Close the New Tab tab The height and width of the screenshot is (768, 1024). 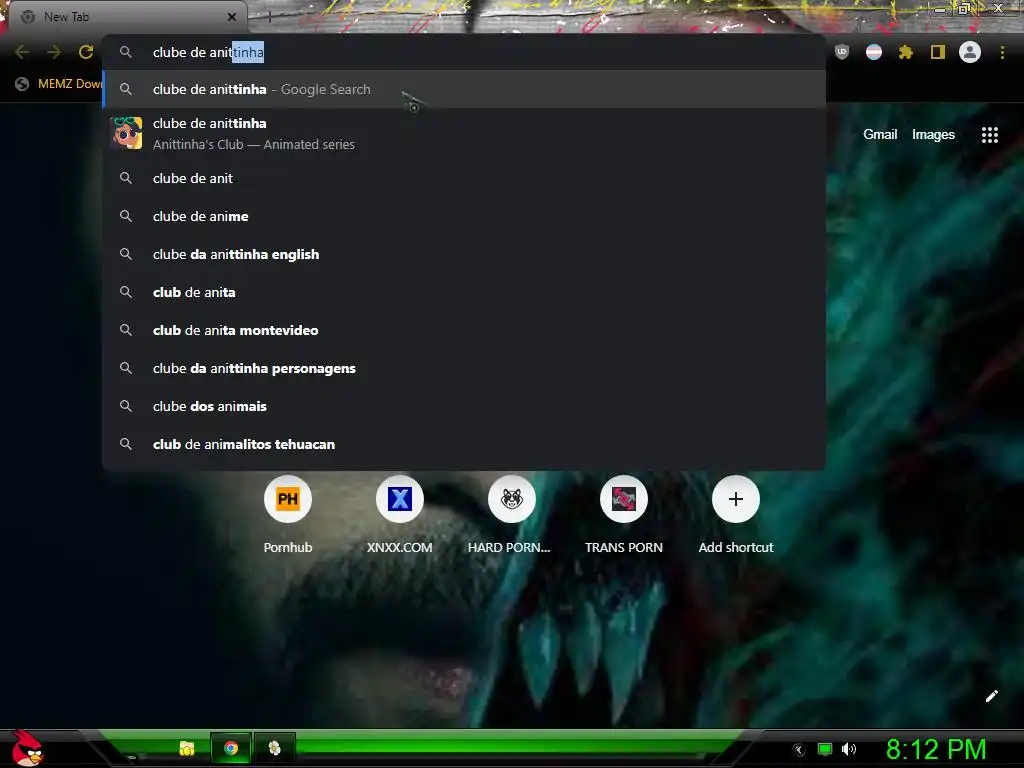pos(232,17)
